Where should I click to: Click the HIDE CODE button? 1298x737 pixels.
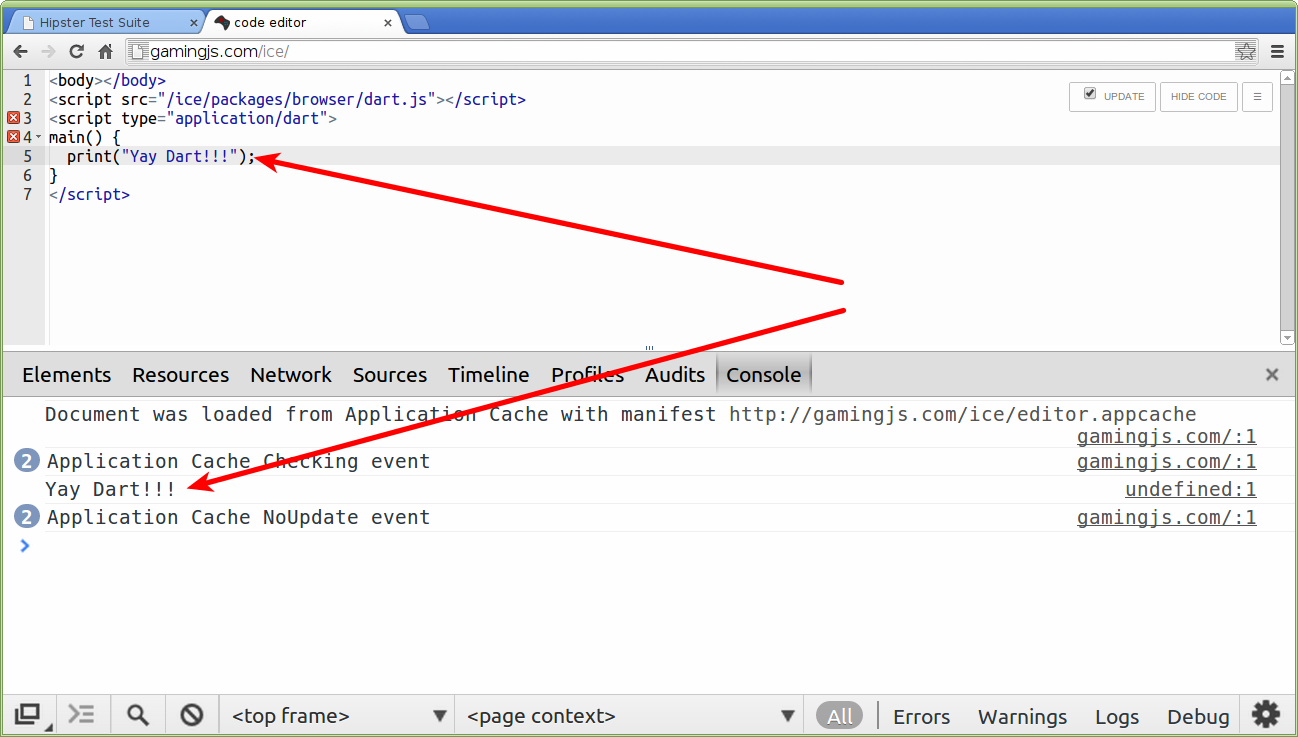coord(1198,96)
